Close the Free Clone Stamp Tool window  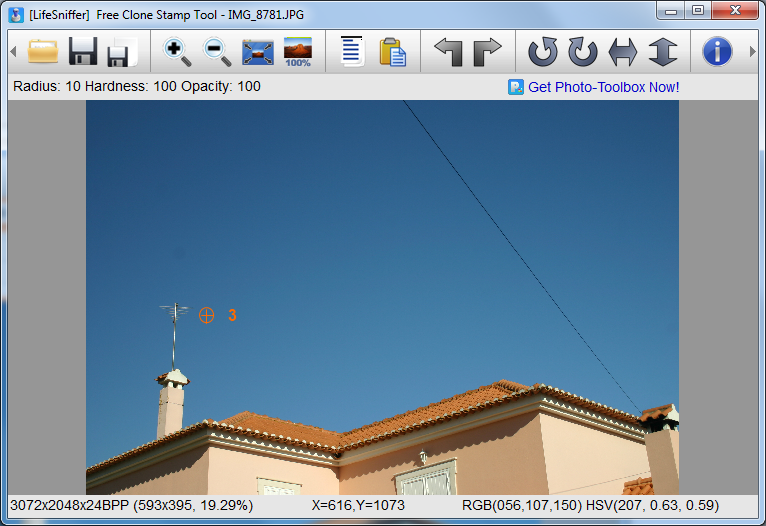(x=735, y=11)
